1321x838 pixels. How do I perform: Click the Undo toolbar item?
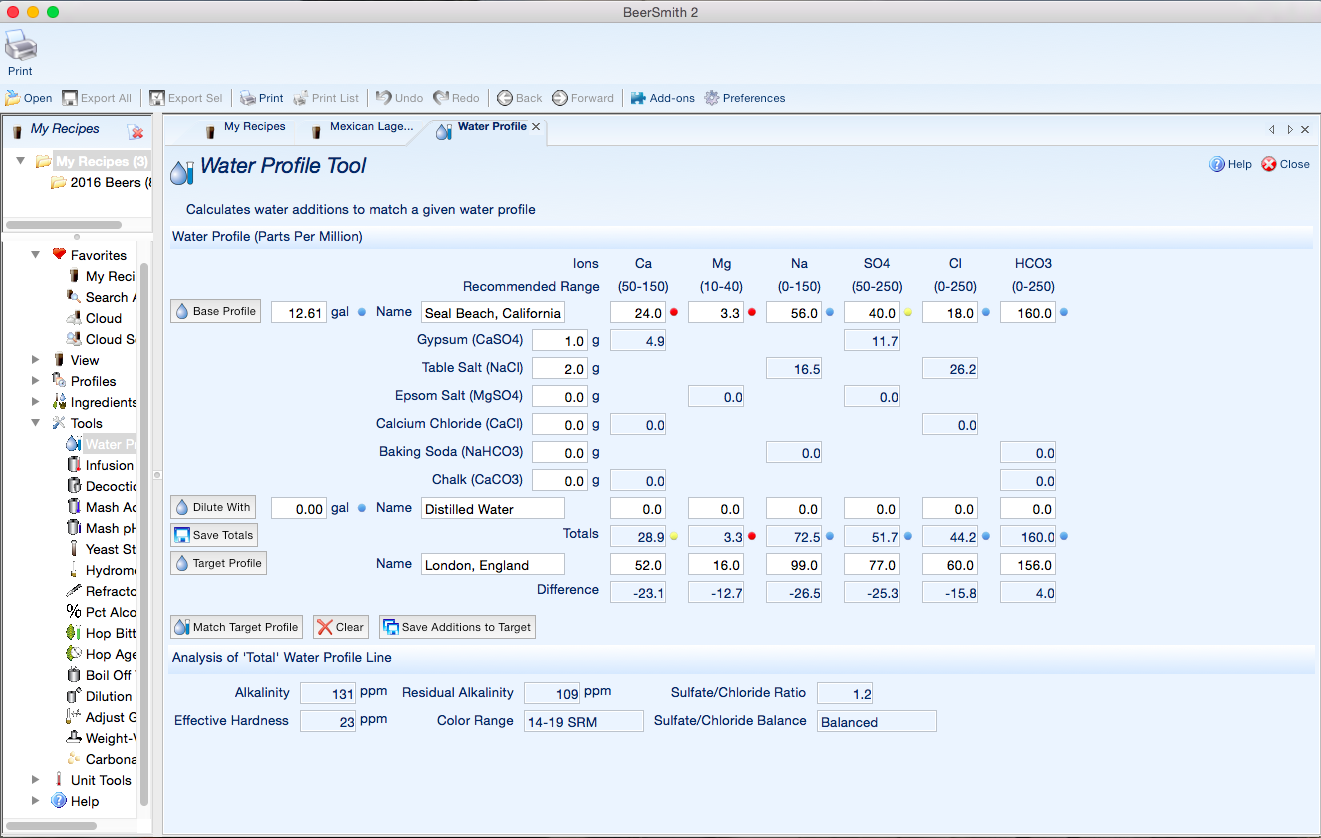pyautogui.click(x=400, y=98)
